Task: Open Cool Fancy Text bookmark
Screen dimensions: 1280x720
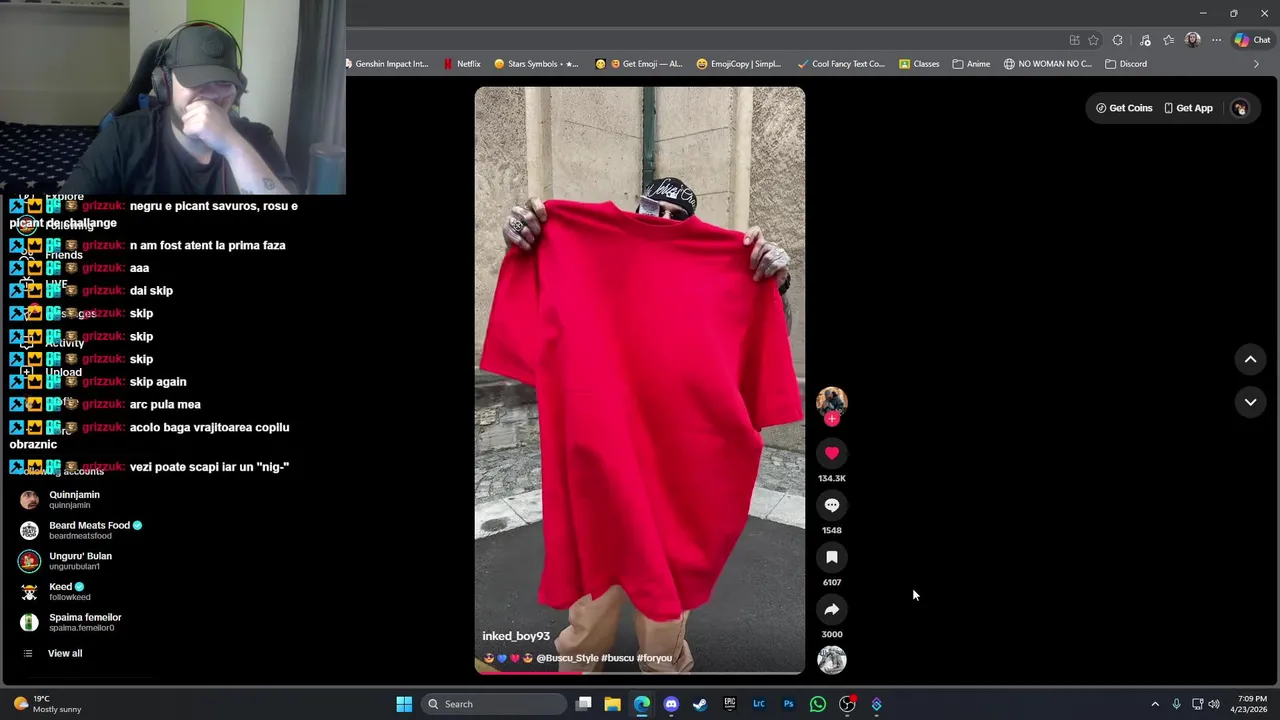Action: (841, 64)
